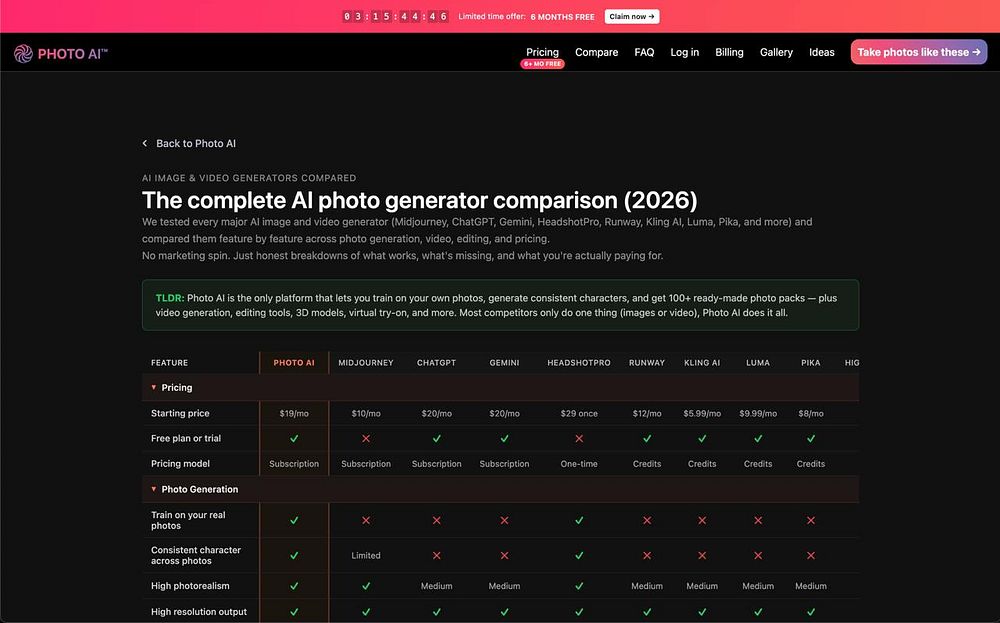The image size is (1000, 623).
Task: Click the Free plan or trial row label
Action: tap(186, 439)
